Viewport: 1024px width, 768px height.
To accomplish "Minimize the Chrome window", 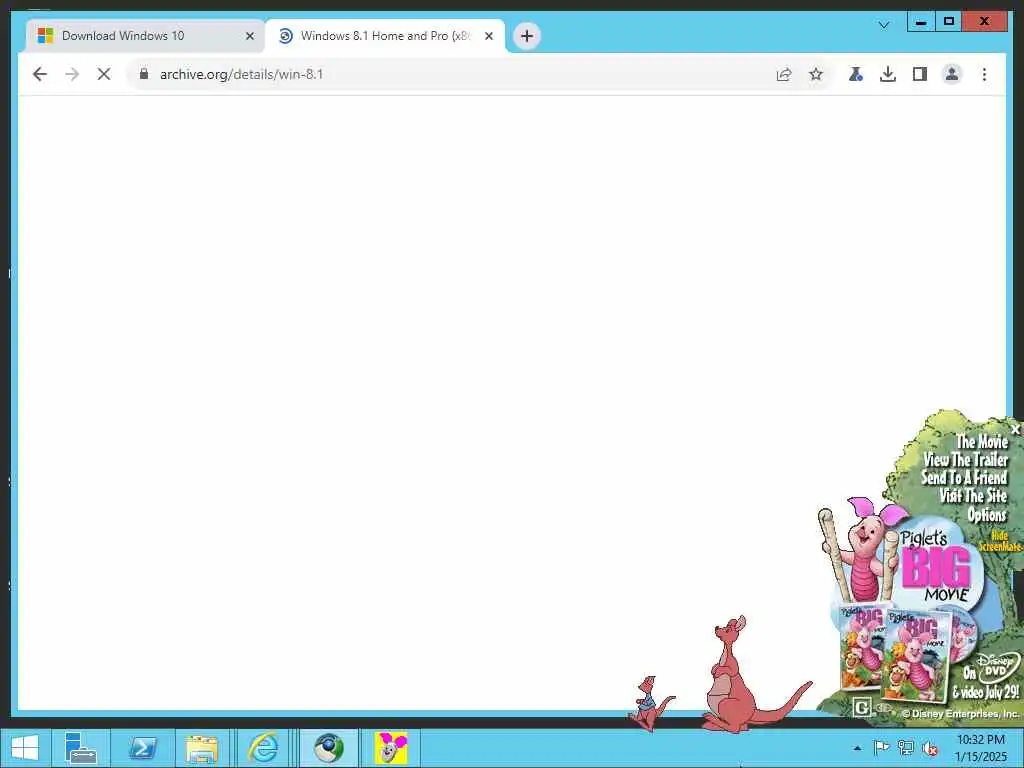I will [x=921, y=22].
